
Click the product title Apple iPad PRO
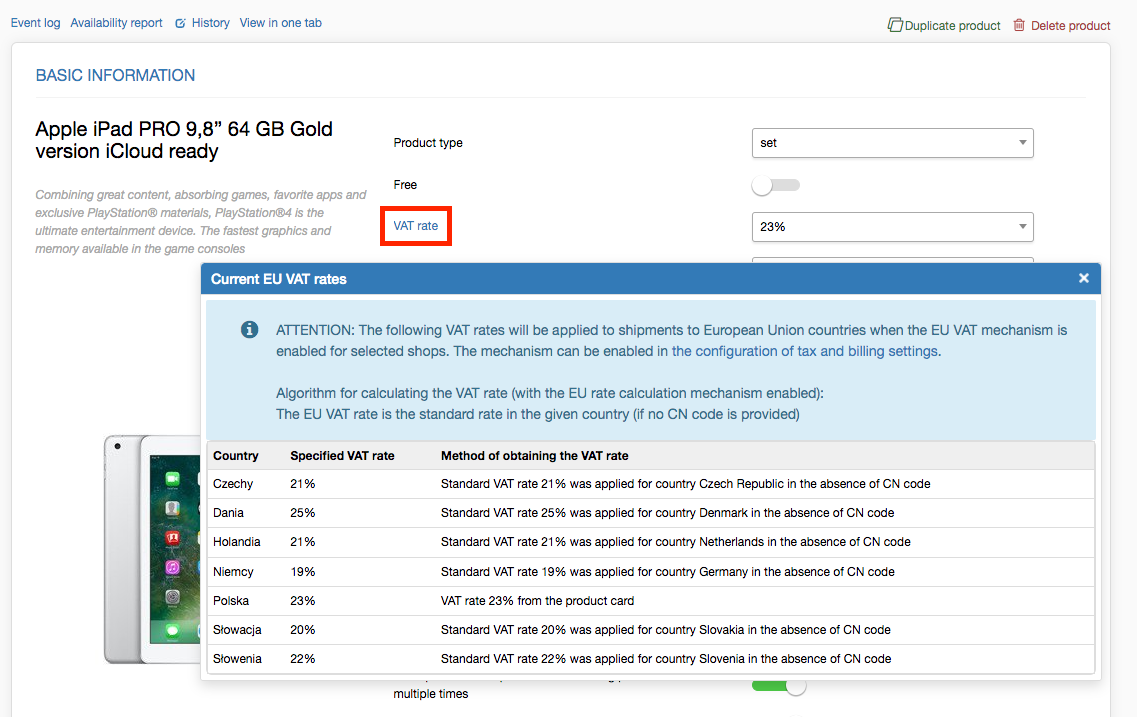pos(184,140)
